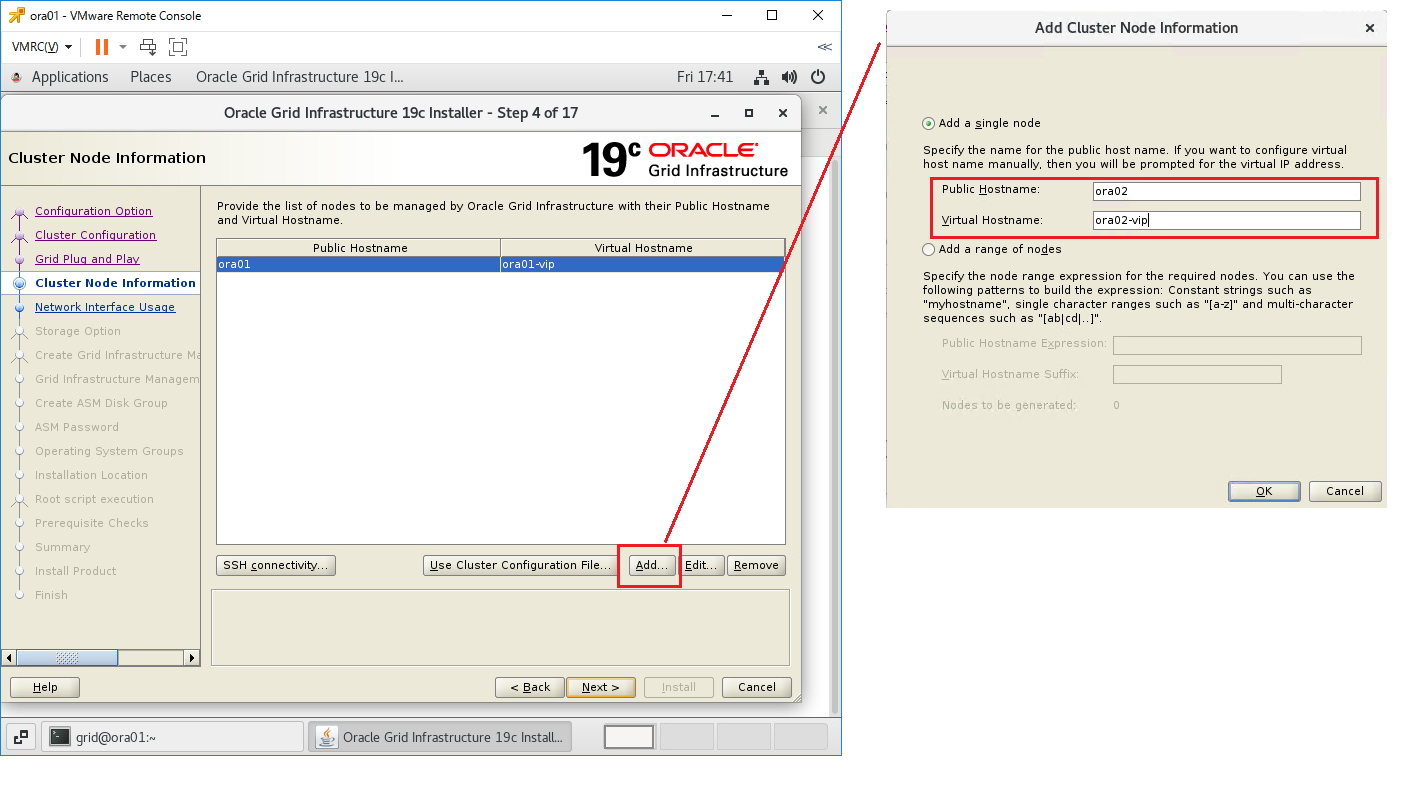Open the Network Interface Usage step link

[105, 307]
